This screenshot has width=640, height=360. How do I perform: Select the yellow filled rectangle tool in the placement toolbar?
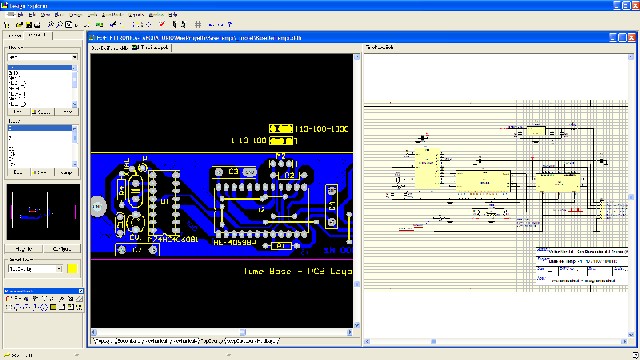click(x=53, y=307)
